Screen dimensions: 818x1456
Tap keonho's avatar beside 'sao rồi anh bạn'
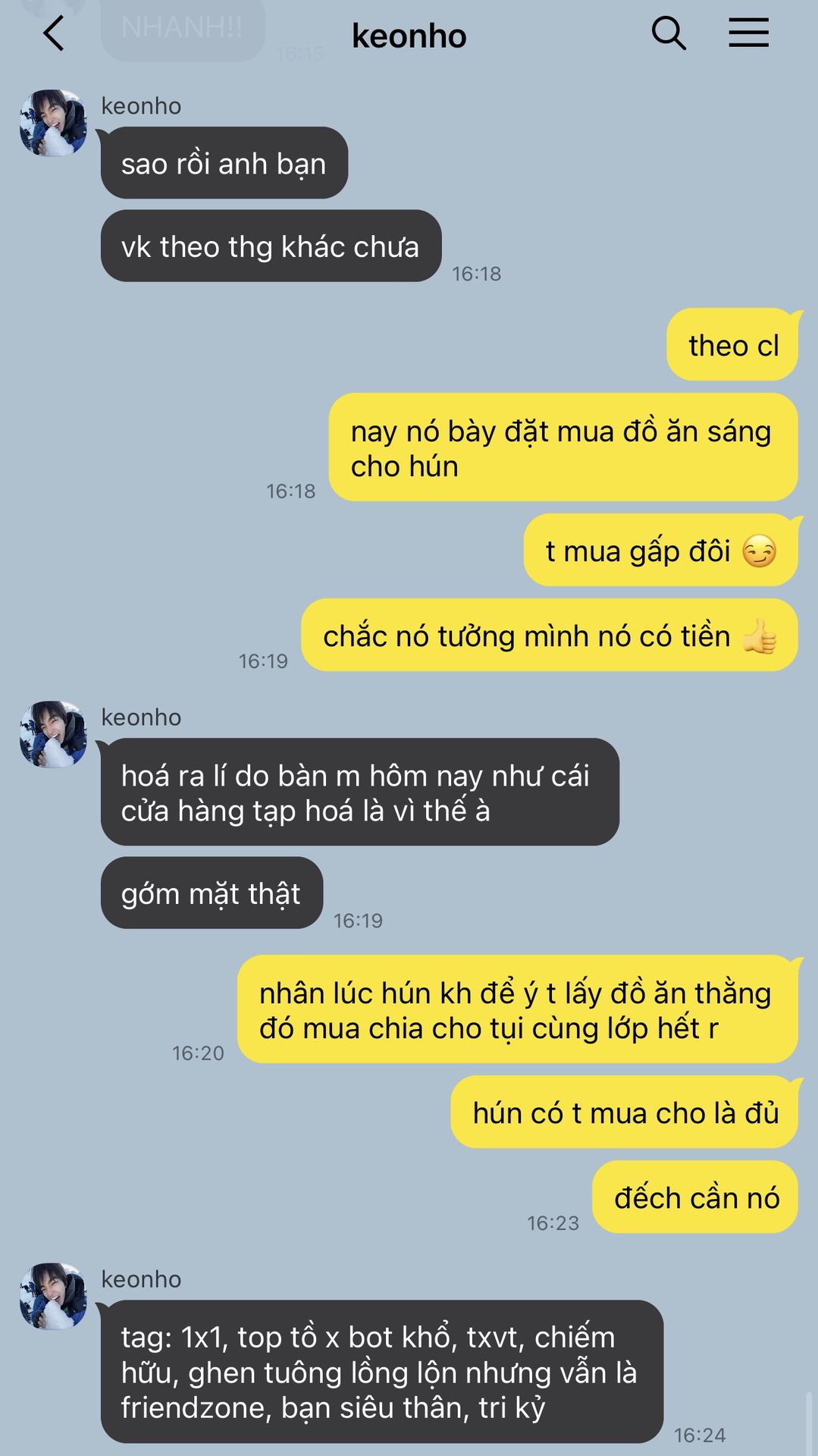tap(53, 123)
